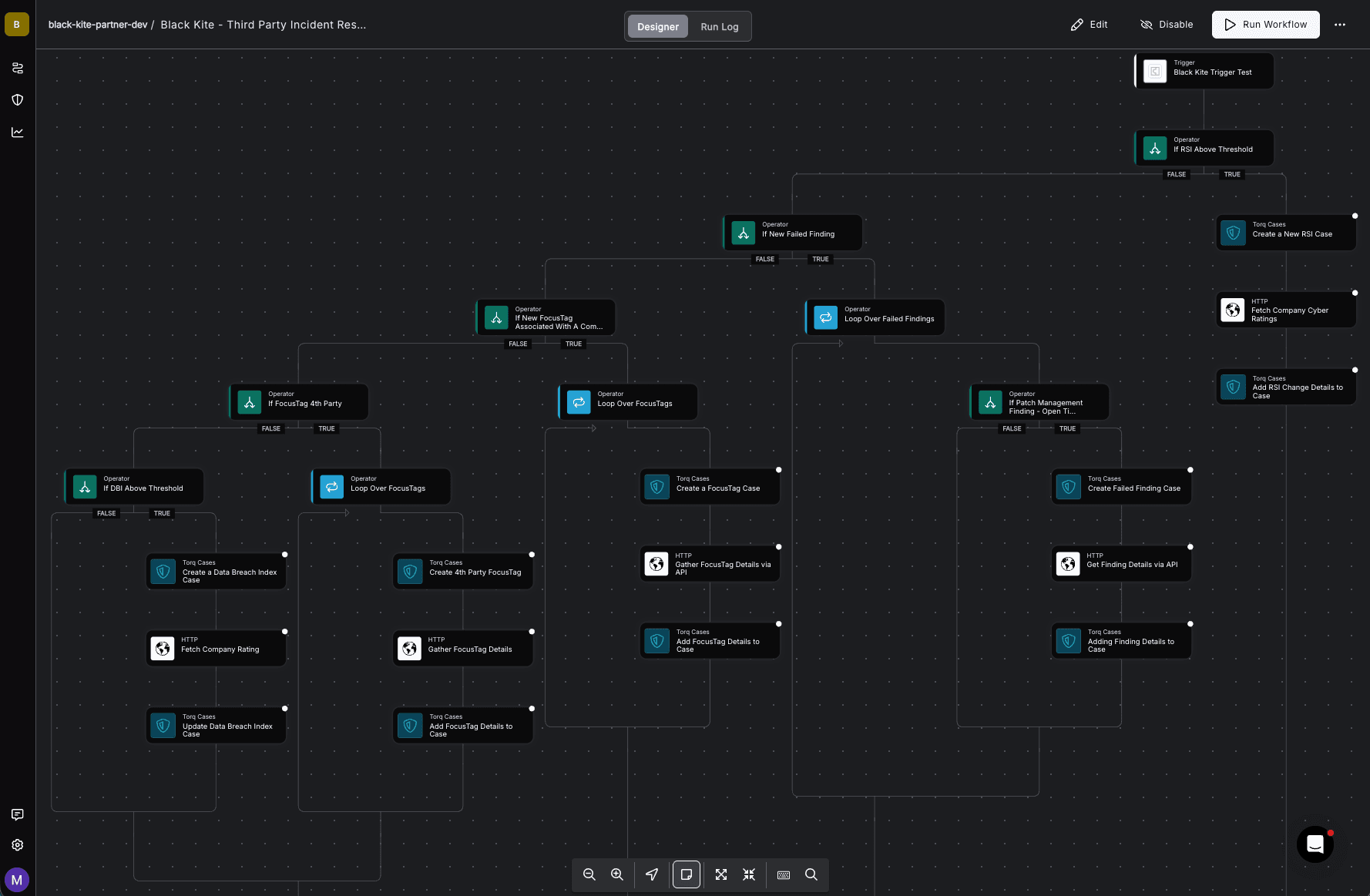
Task: Click TRUE label under If New Failed Finding
Action: tap(821, 259)
